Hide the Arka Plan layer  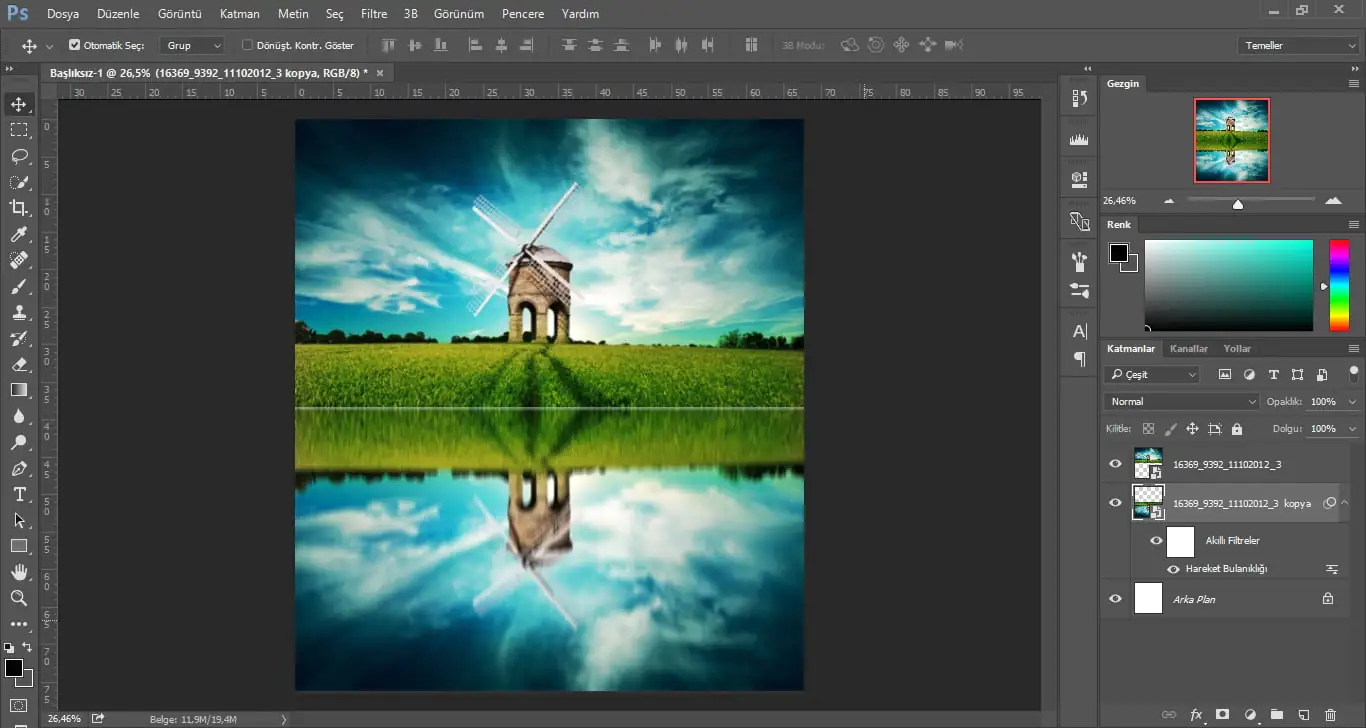point(1116,599)
